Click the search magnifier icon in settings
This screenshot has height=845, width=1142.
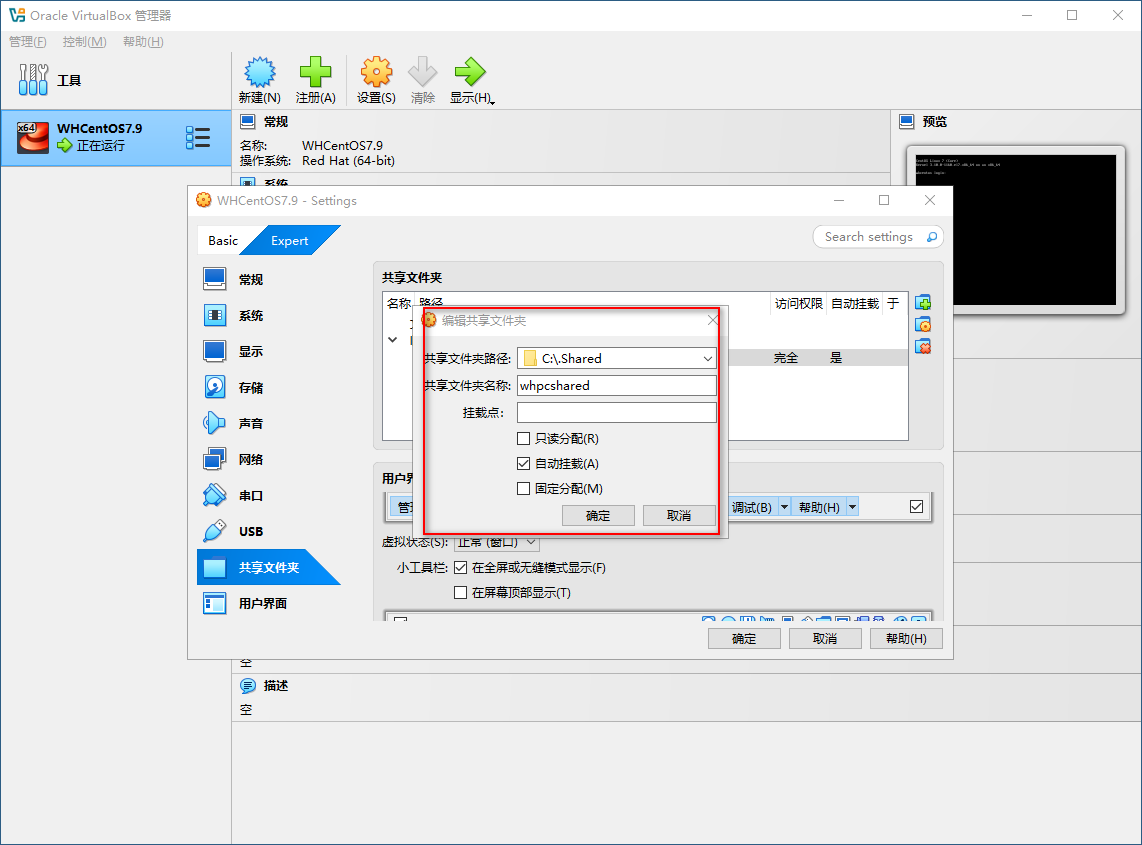pyautogui.click(x=932, y=237)
